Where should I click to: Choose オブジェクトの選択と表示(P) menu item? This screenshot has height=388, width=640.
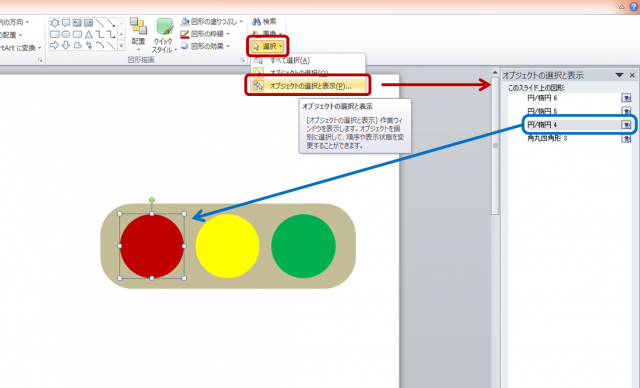(x=308, y=86)
